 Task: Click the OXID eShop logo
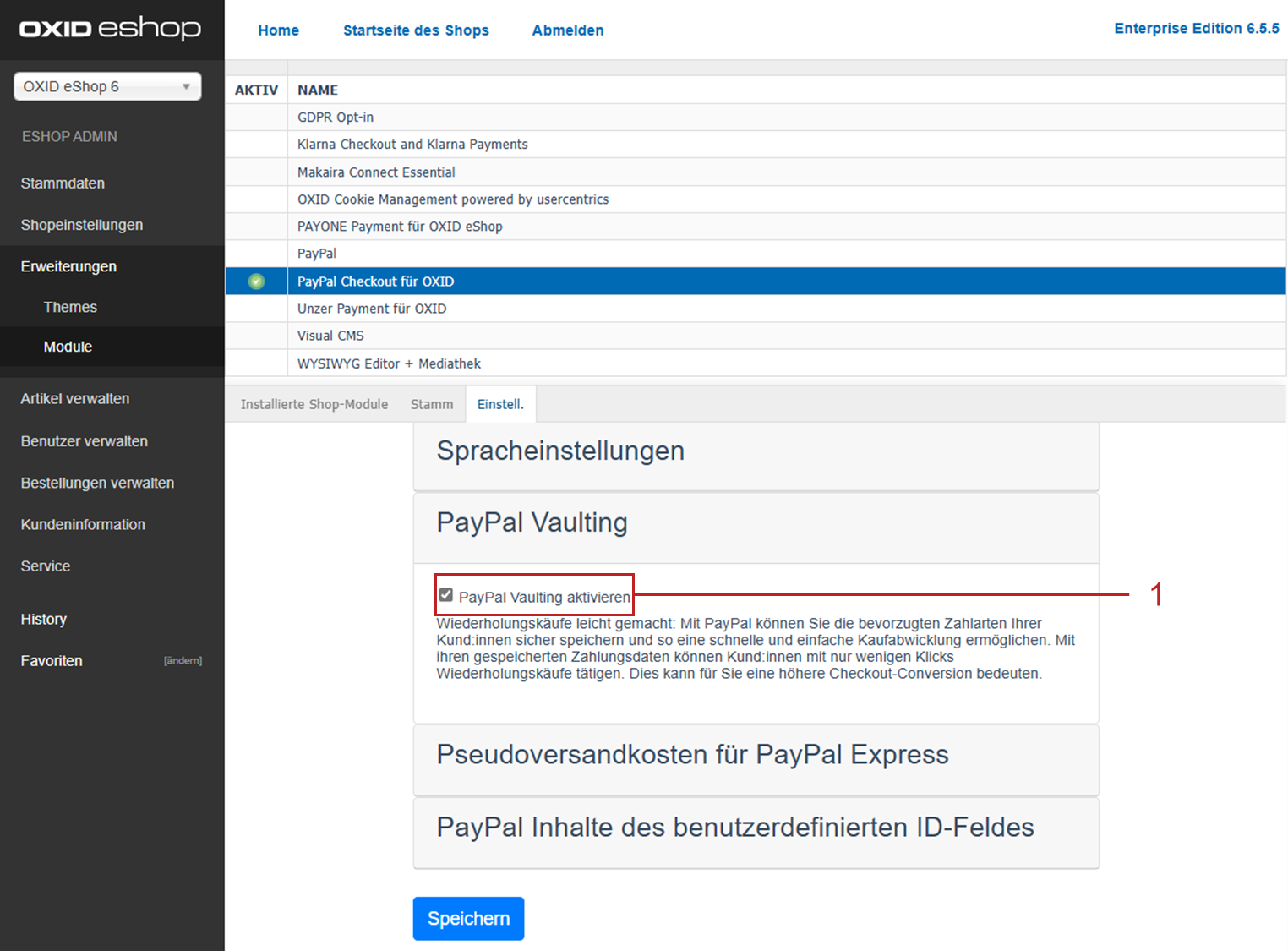(111, 29)
